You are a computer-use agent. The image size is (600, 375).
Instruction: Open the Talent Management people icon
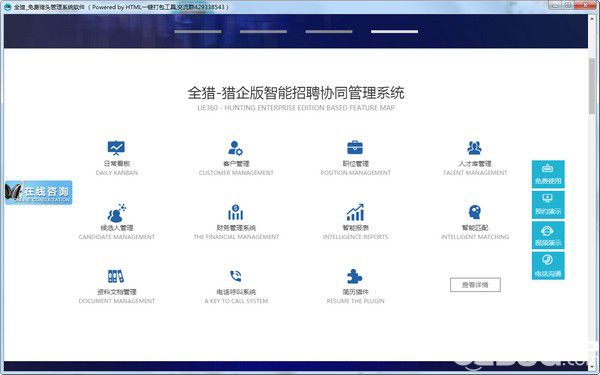(x=474, y=148)
